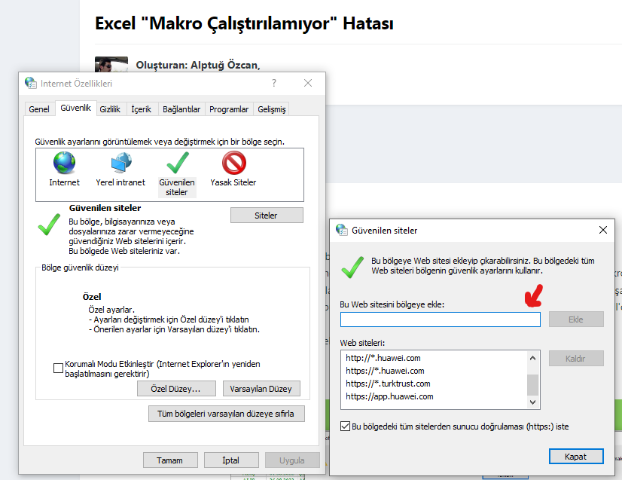The height and width of the screenshot is (480, 622).
Task: Click the website address input field
Action: point(440,320)
